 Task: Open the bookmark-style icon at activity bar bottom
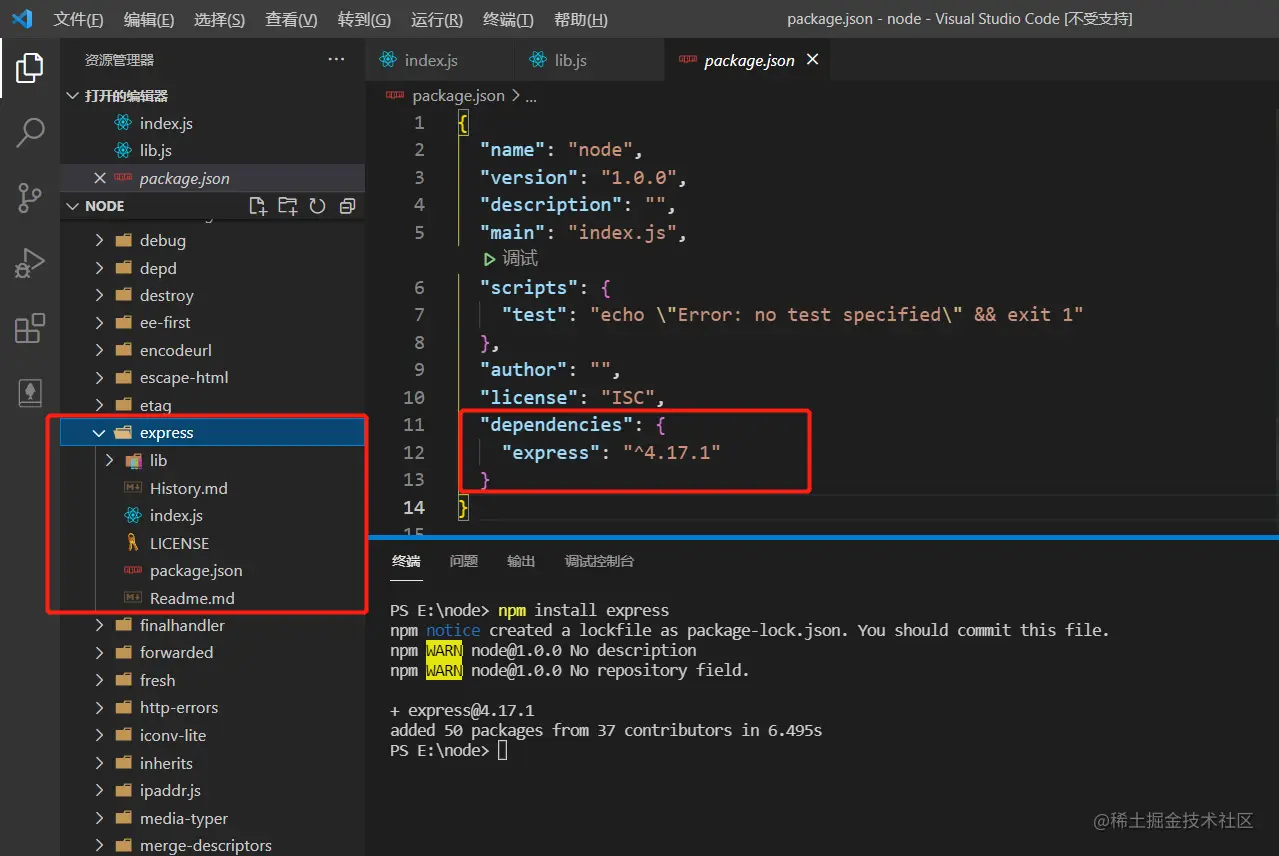[x=30, y=393]
